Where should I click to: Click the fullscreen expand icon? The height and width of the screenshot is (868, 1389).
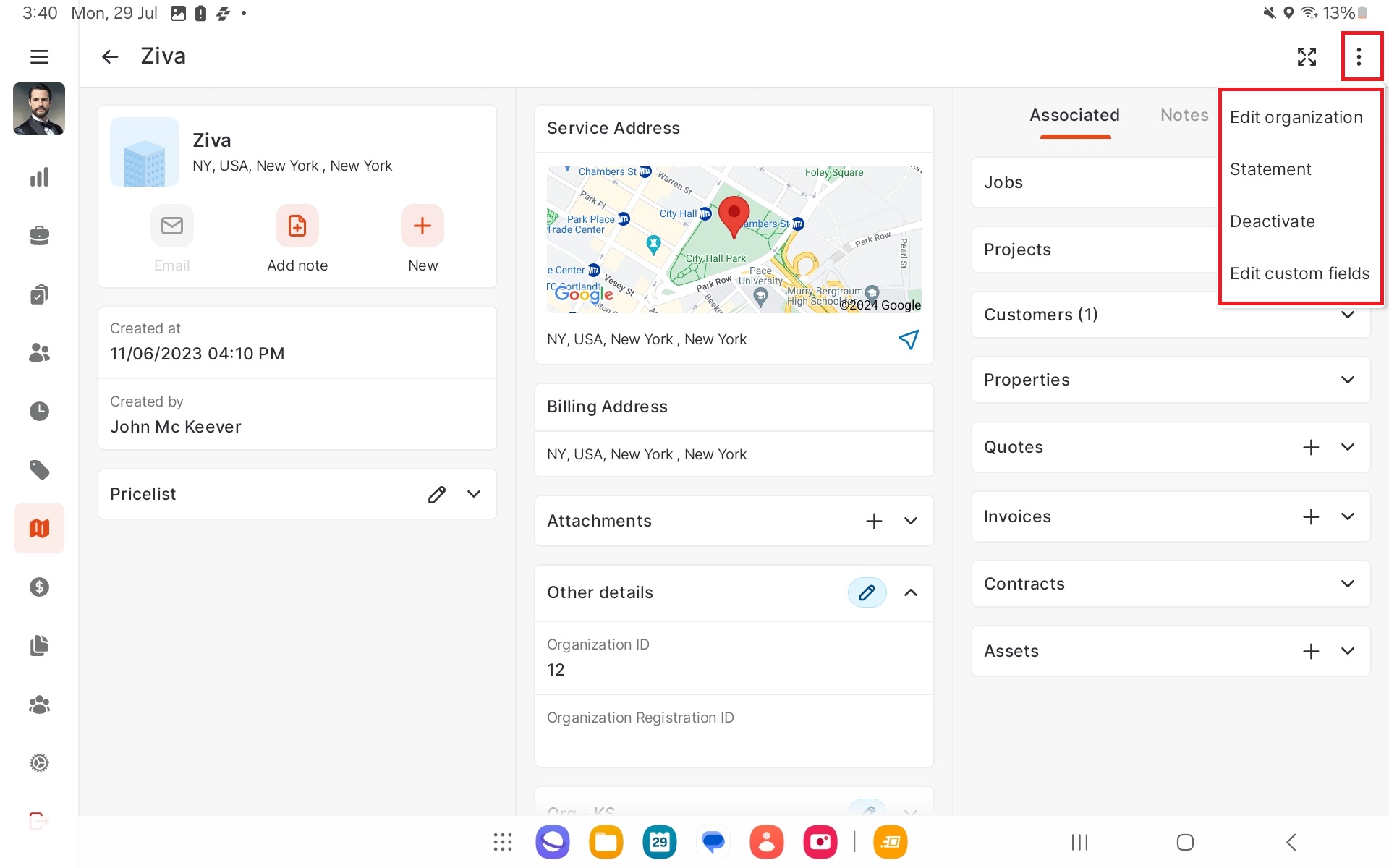tap(1307, 56)
